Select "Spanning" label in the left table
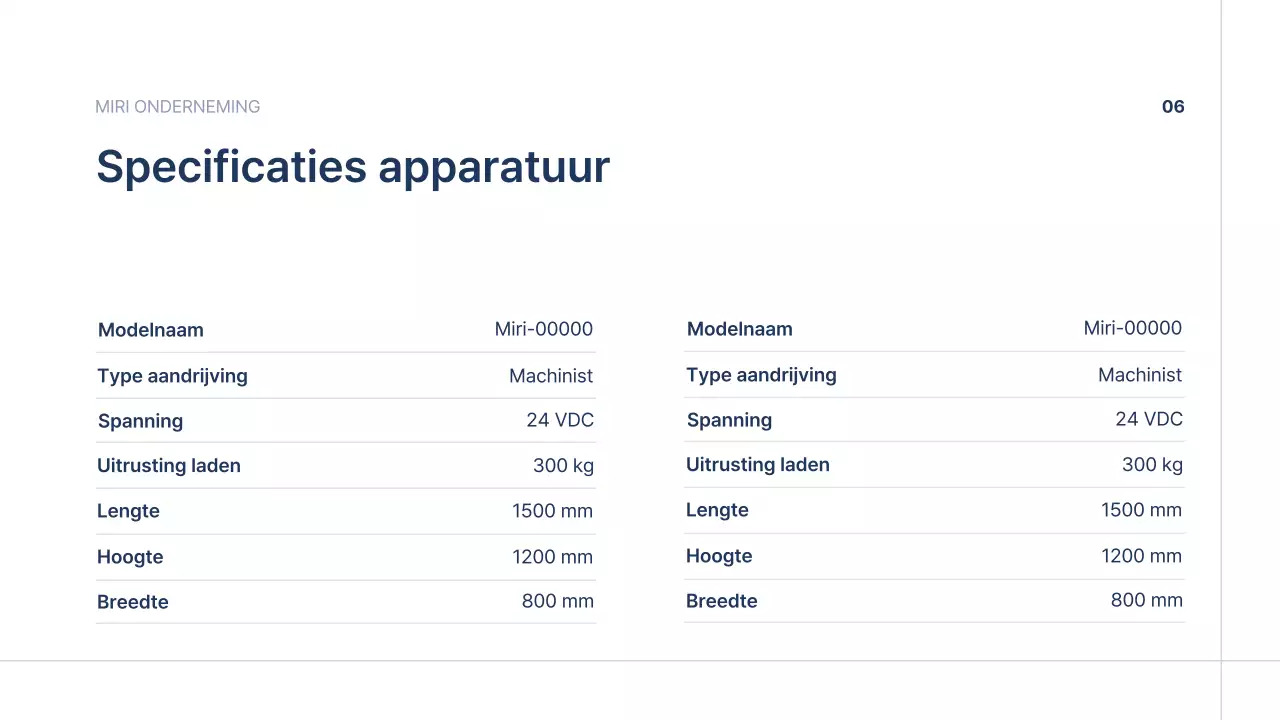This screenshot has height=720, width=1280. click(x=140, y=421)
